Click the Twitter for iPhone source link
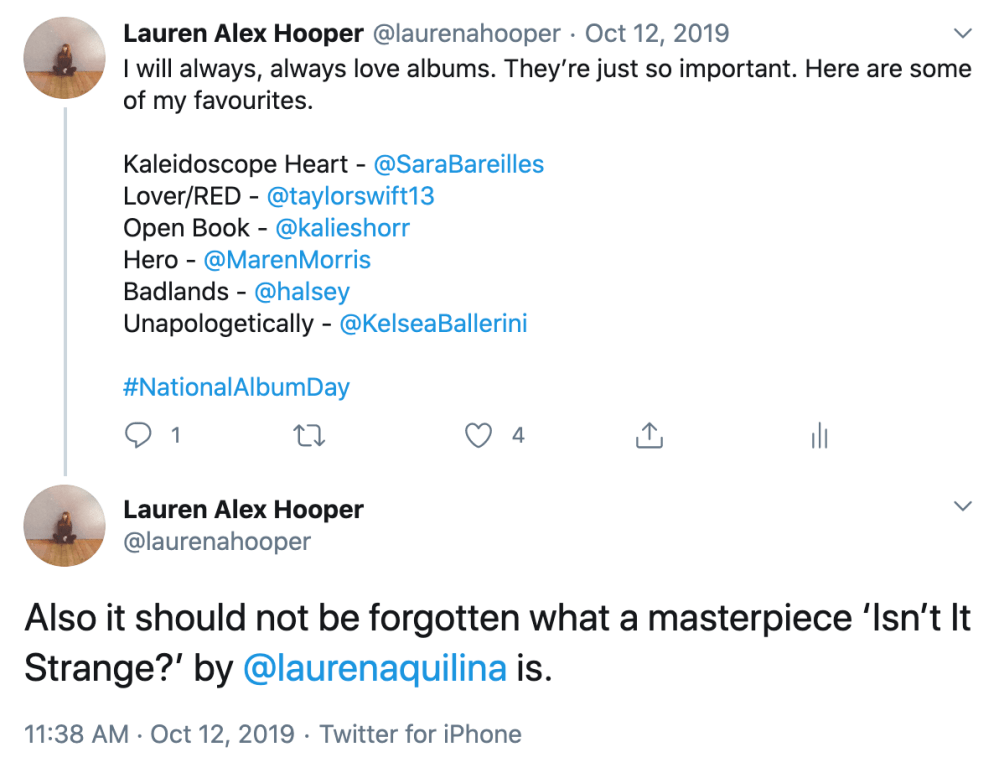The height and width of the screenshot is (773, 999). point(420,734)
